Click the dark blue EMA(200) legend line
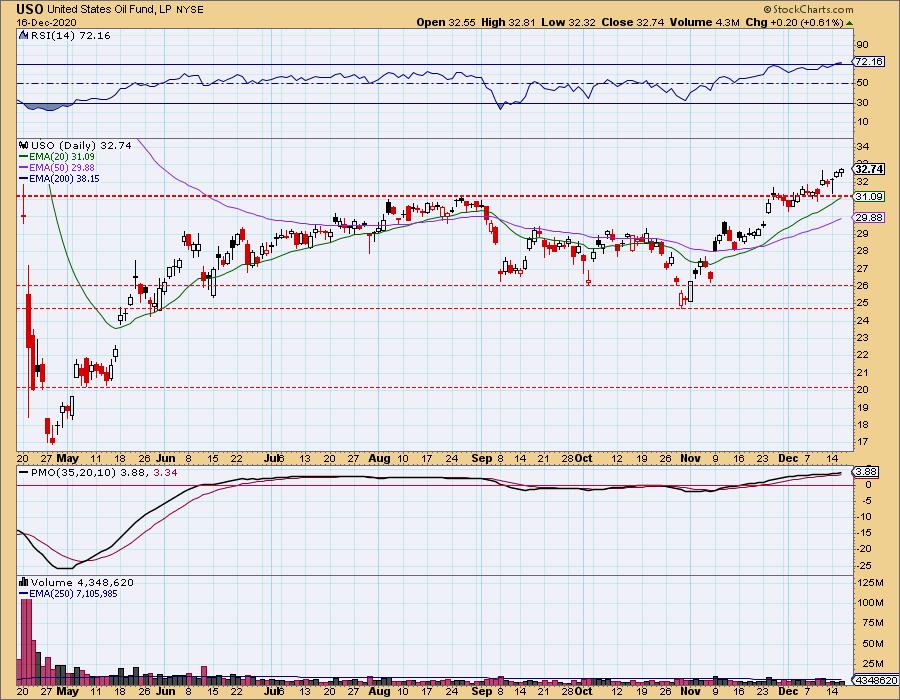This screenshot has height=700, width=900. 24,178
